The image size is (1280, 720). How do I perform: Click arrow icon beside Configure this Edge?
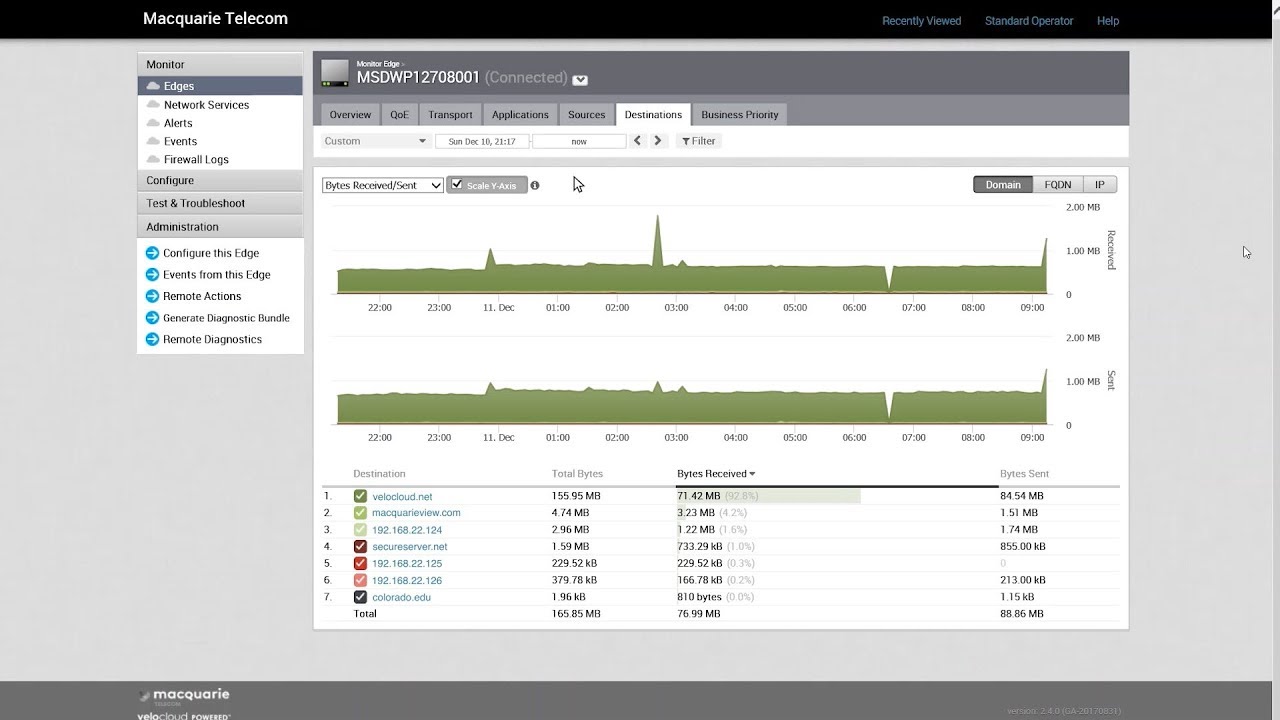152,253
